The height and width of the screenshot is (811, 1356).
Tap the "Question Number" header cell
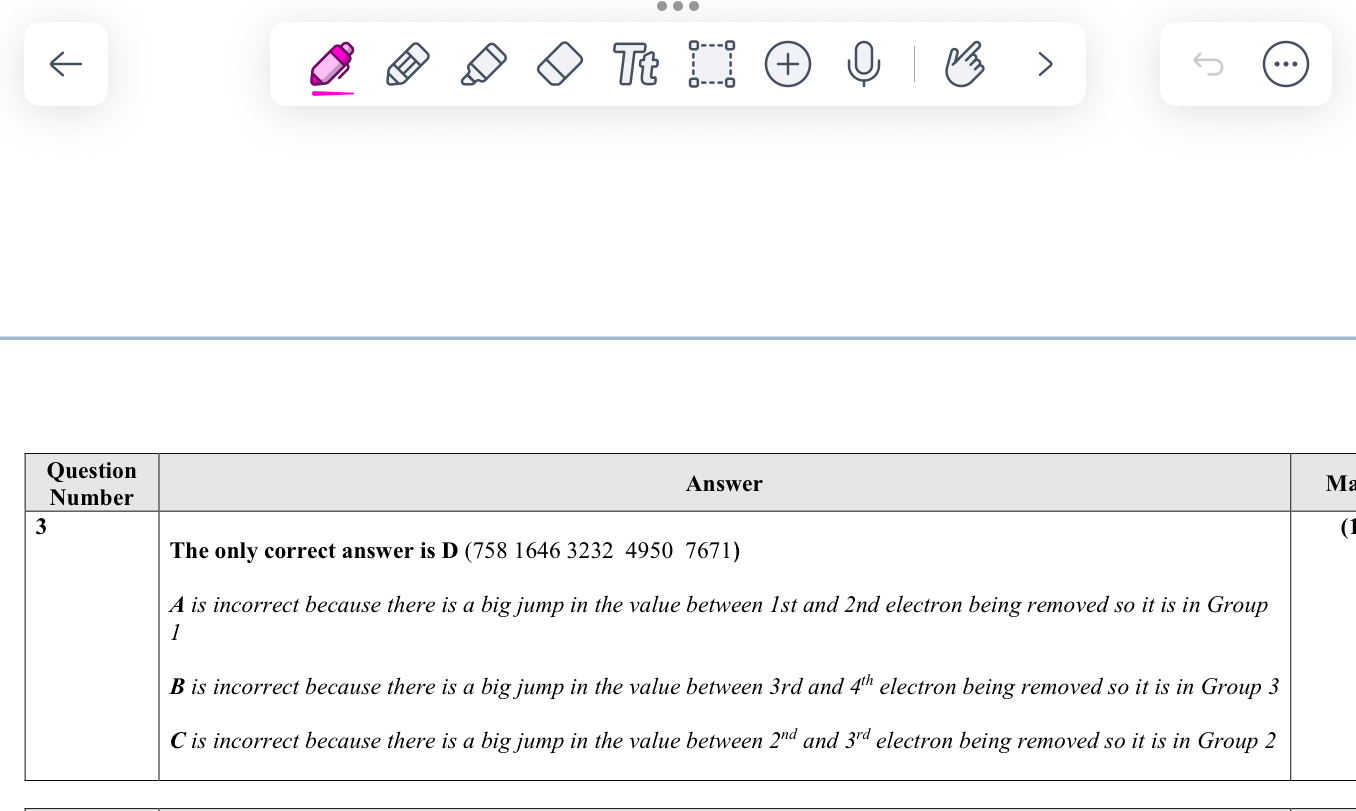coord(92,483)
